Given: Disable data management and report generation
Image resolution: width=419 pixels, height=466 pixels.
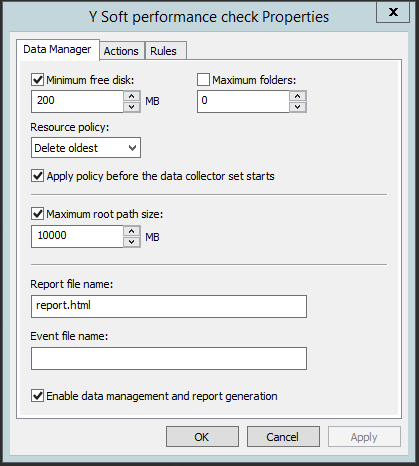Looking at the screenshot, I should (x=37, y=396).
